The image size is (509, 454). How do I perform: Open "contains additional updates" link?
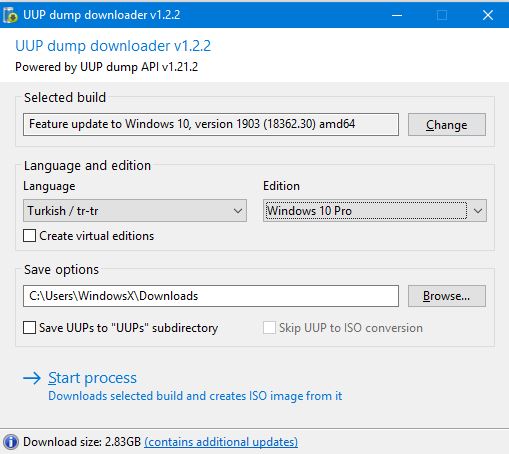(x=221, y=442)
